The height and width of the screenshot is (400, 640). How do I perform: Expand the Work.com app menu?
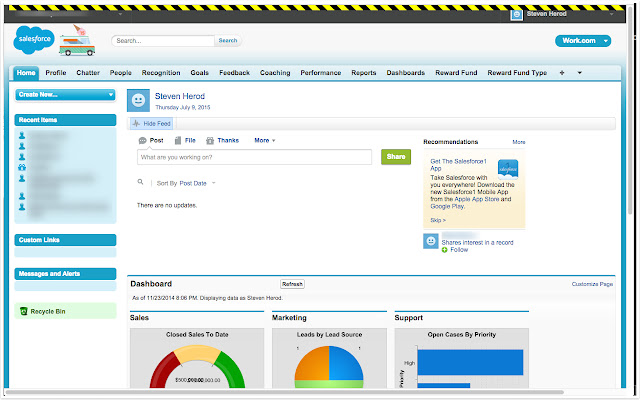582,41
